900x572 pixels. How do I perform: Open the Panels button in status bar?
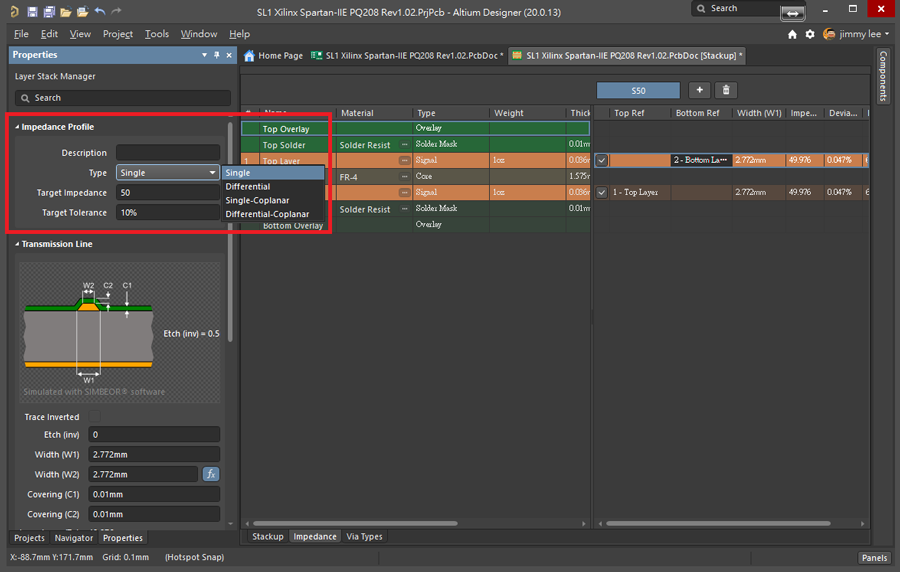[x=873, y=558]
